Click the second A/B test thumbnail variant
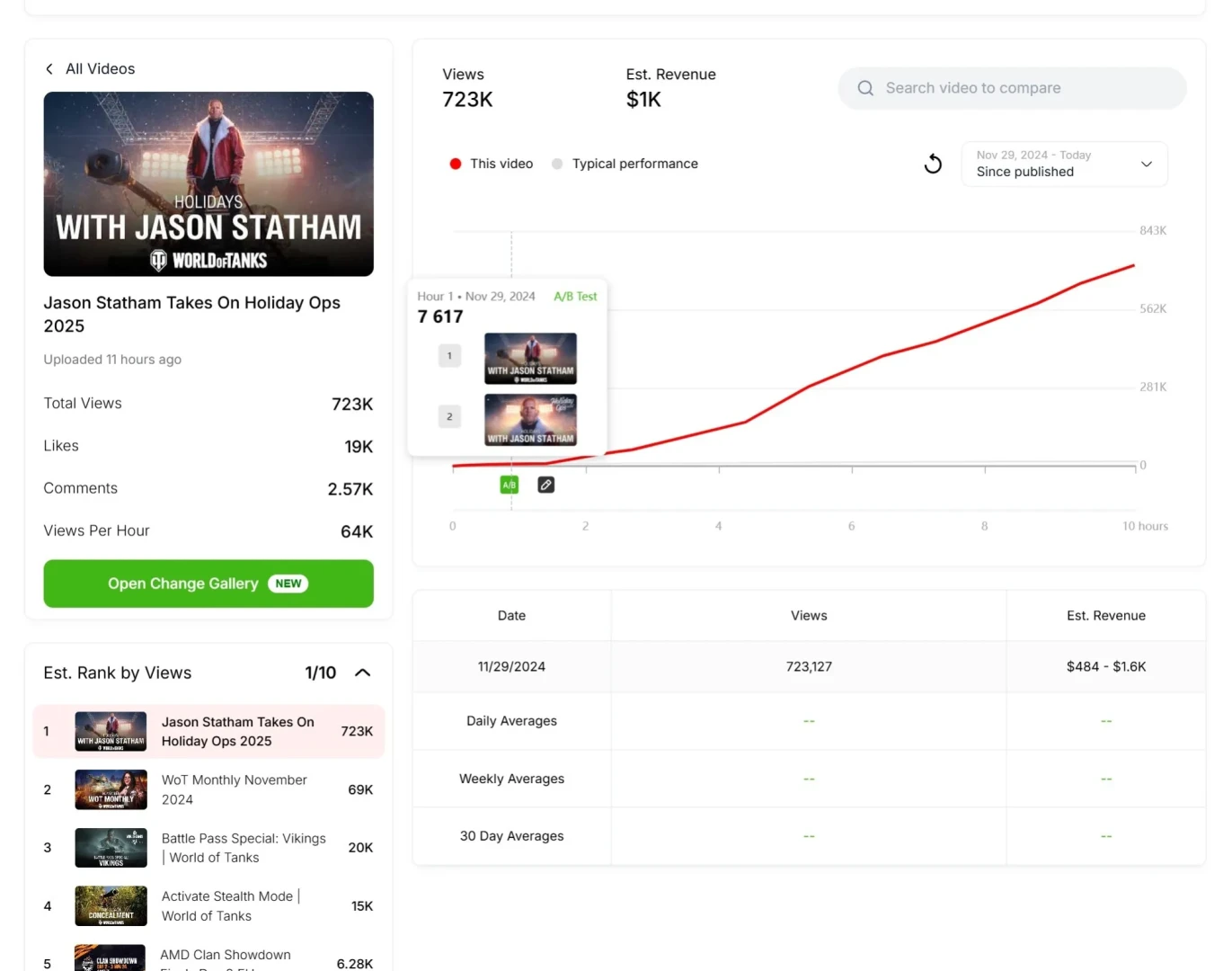 (x=530, y=420)
